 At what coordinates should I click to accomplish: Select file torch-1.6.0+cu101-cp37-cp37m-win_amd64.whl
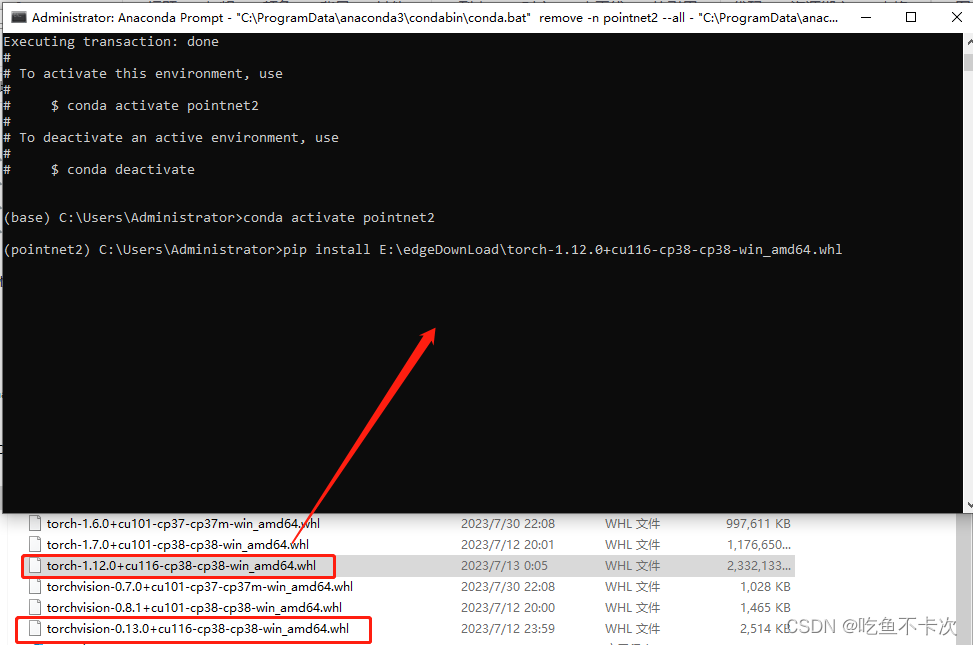[x=183, y=523]
